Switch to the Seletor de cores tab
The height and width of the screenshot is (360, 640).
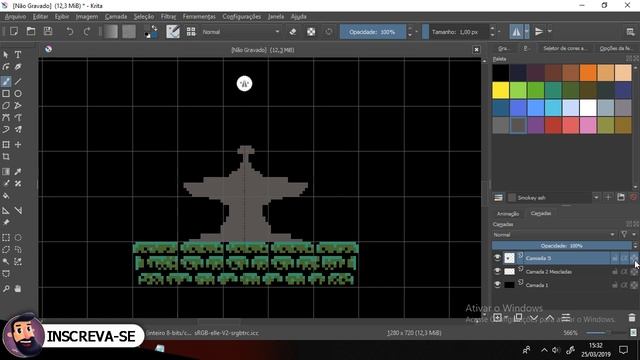click(565, 48)
